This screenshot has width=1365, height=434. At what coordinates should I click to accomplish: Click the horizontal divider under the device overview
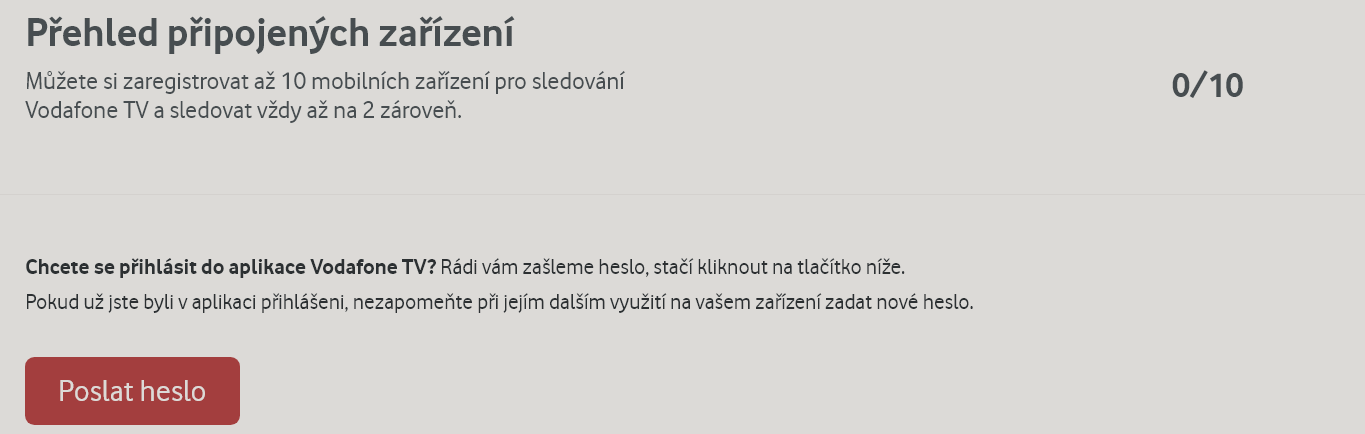[x=682, y=193]
